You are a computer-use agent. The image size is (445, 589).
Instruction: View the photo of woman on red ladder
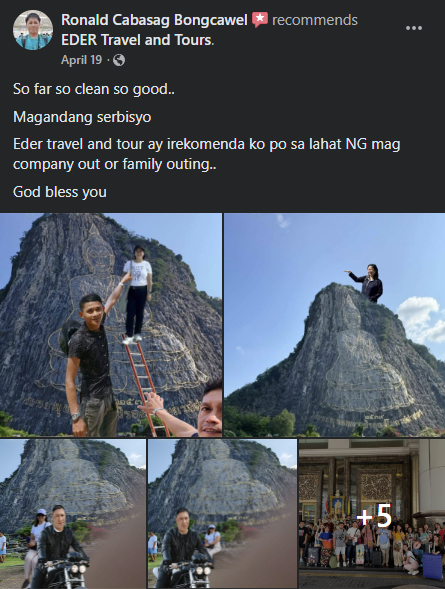(x=111, y=325)
